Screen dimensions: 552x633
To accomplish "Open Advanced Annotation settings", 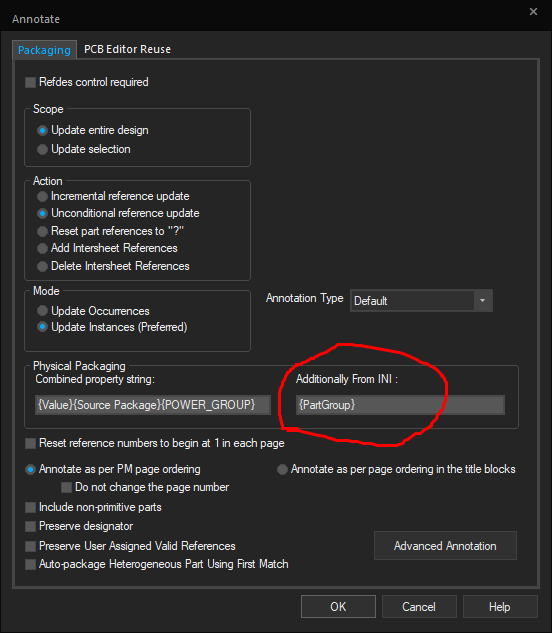I will coord(445,546).
